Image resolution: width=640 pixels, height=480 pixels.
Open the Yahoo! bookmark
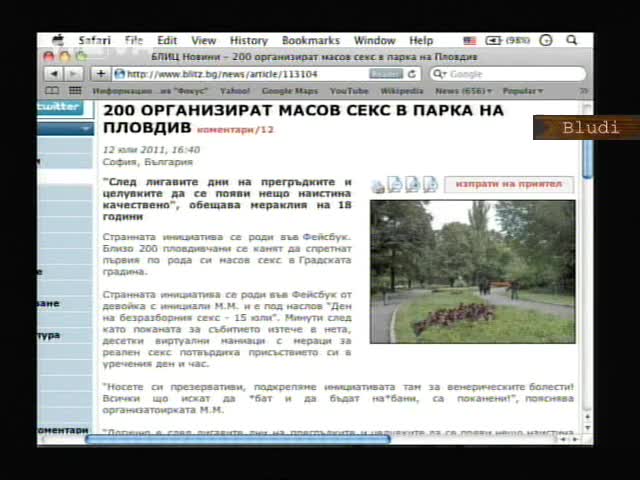click(x=235, y=91)
